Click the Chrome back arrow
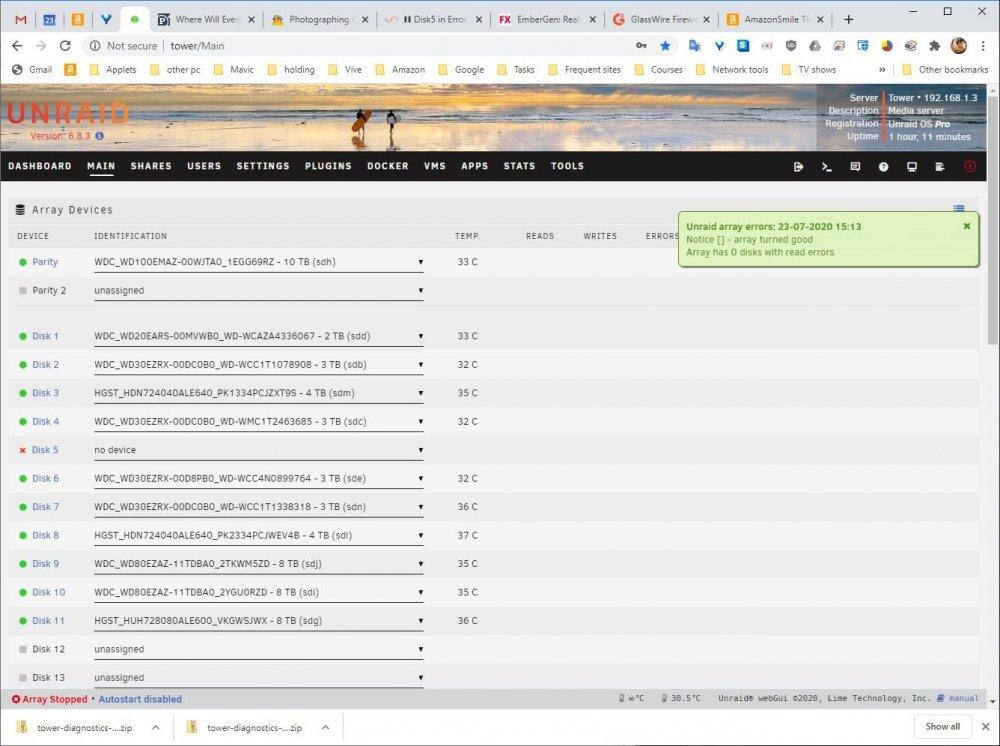The image size is (1000, 746). coord(17,46)
